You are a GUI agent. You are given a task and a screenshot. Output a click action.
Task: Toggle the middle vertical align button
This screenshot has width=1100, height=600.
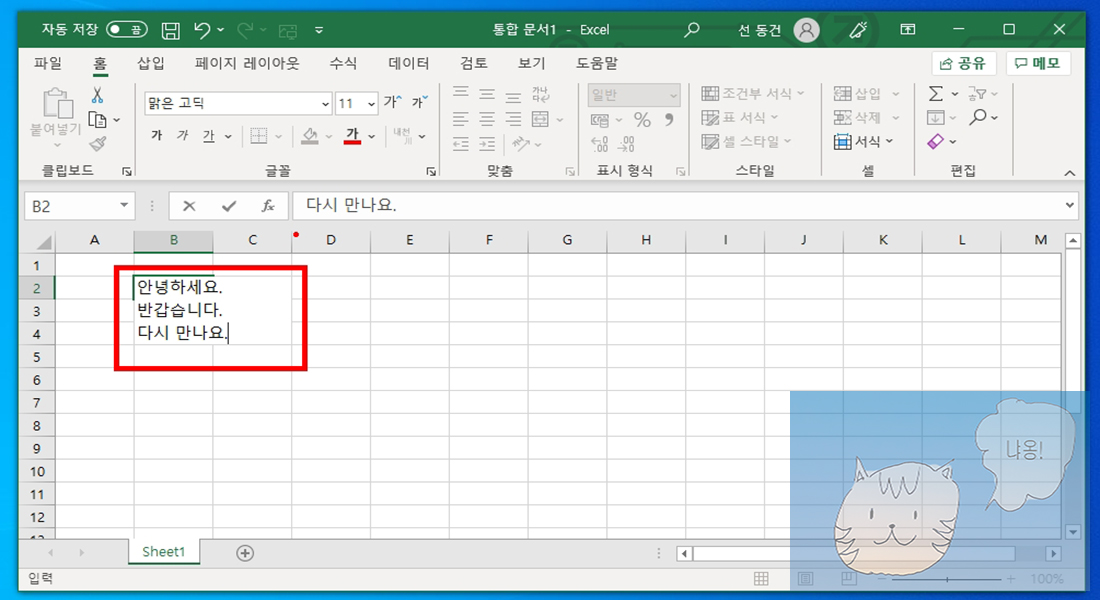[487, 94]
